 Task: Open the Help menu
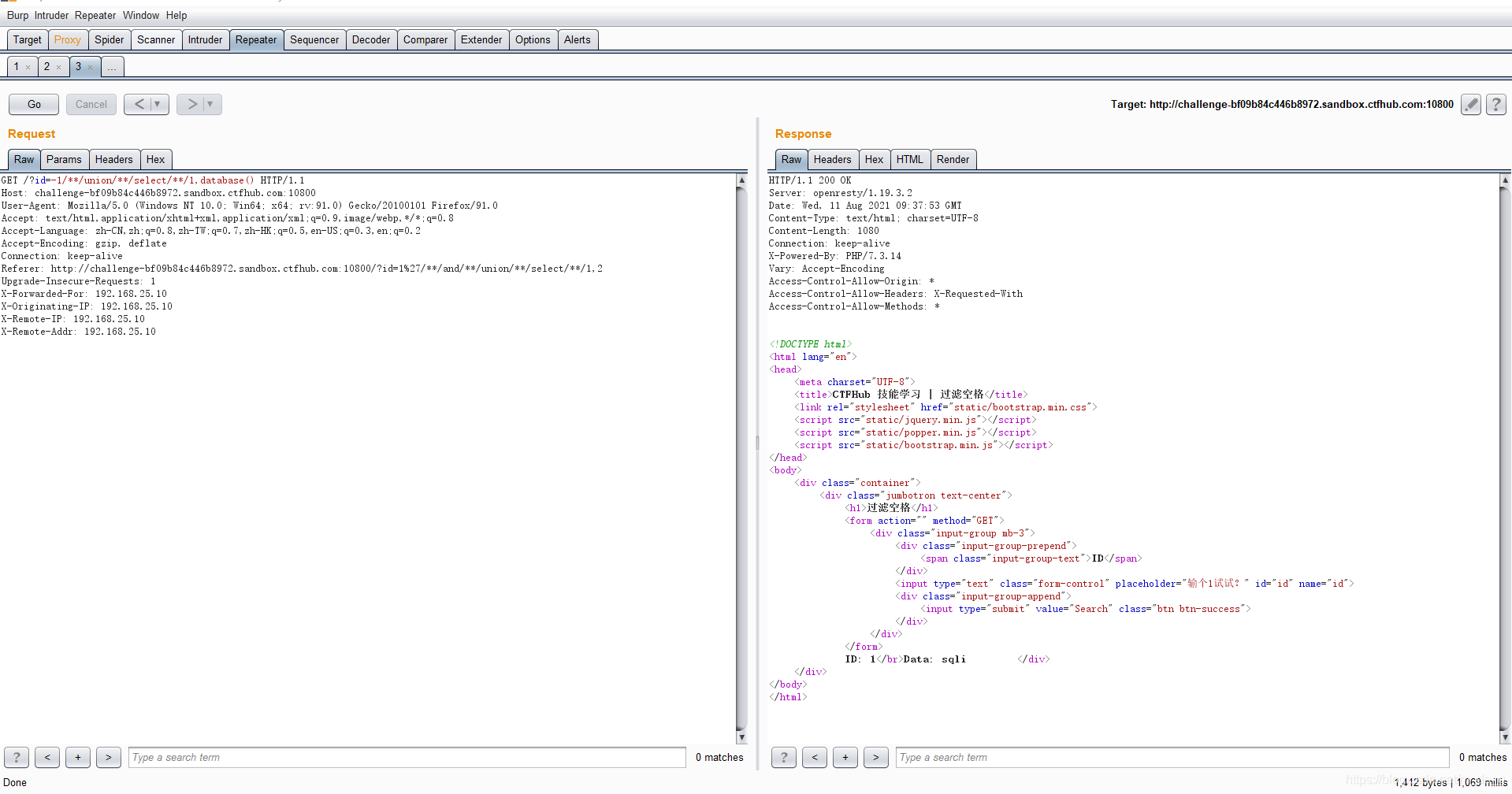click(176, 15)
